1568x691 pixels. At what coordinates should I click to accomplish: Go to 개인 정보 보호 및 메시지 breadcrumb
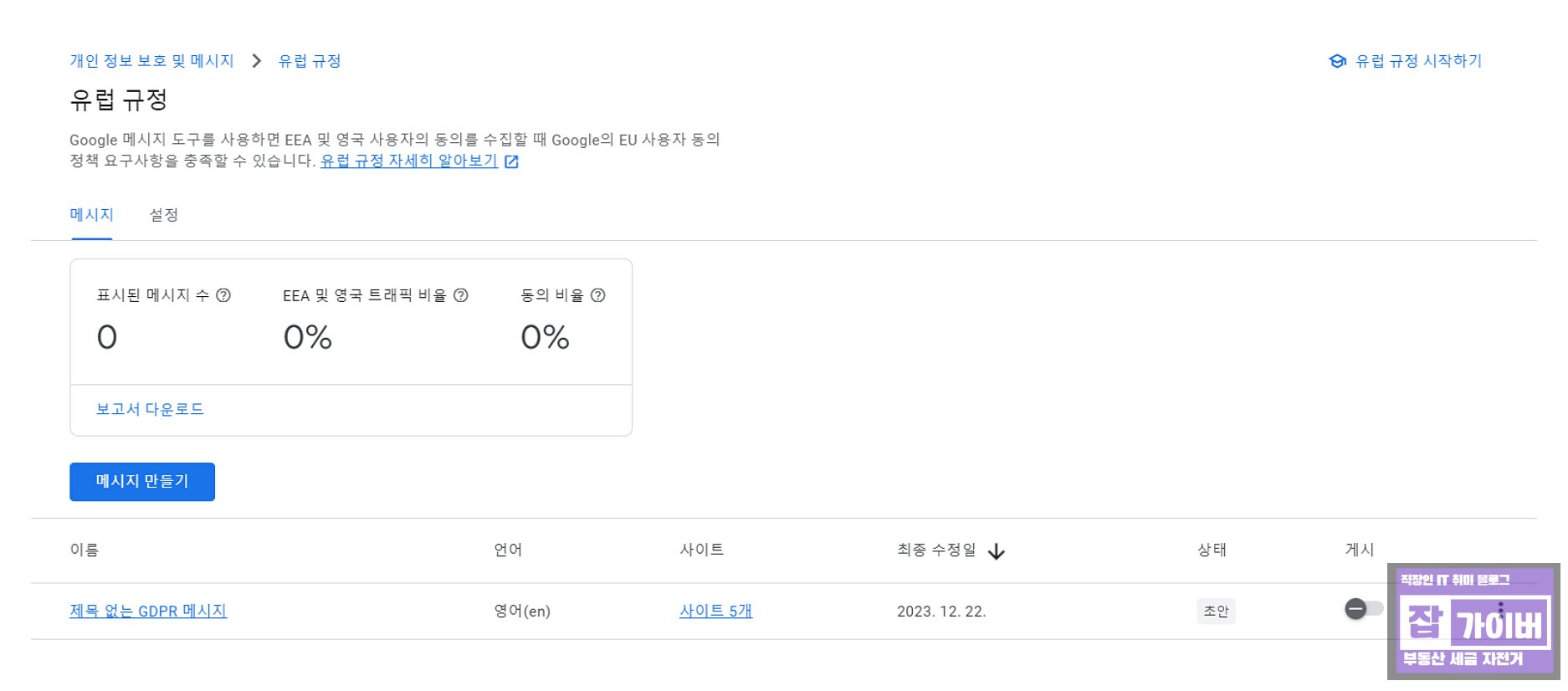(x=152, y=61)
